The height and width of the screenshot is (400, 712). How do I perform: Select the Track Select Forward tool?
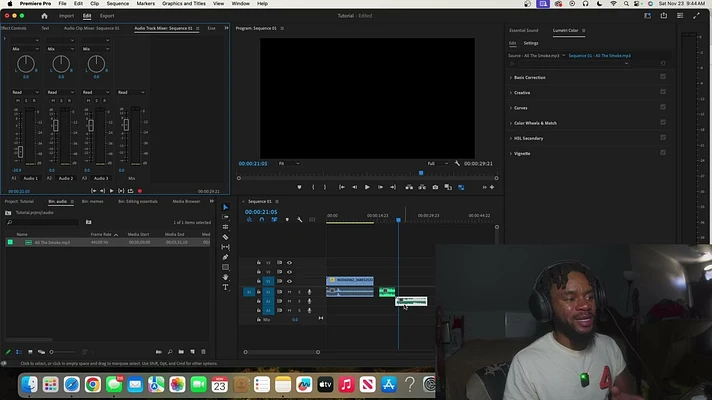tap(225, 217)
